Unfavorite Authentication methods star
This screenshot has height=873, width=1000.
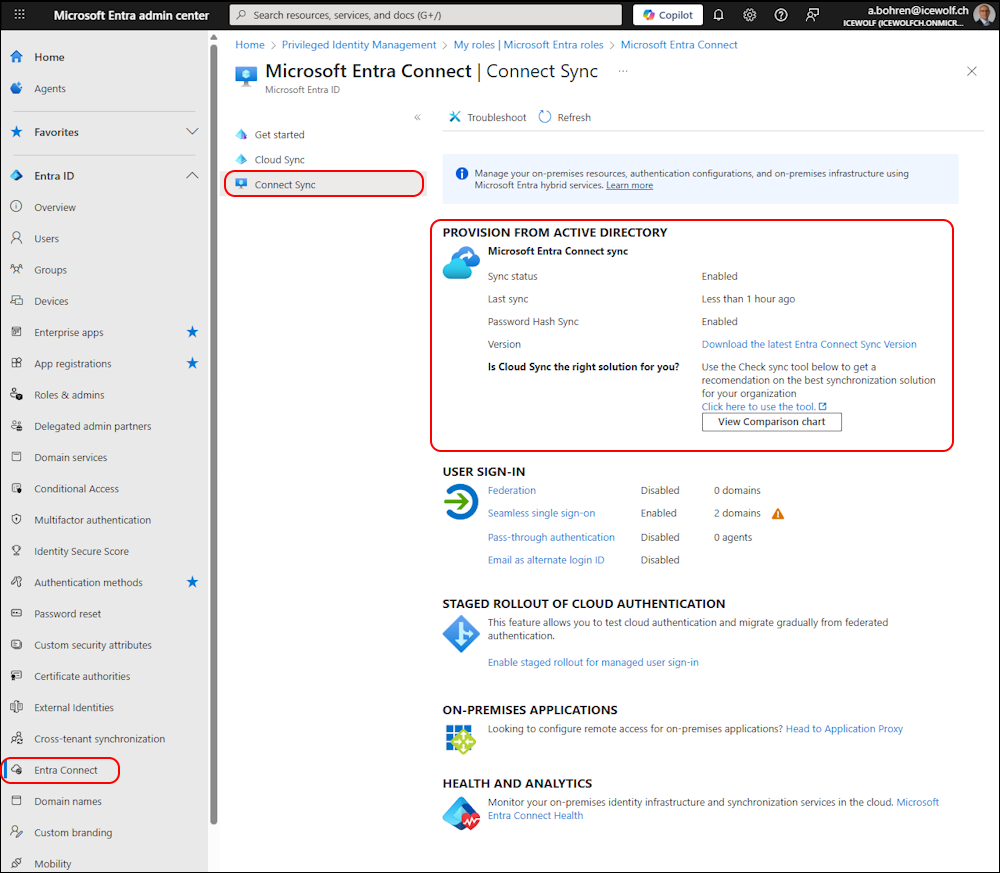192,582
